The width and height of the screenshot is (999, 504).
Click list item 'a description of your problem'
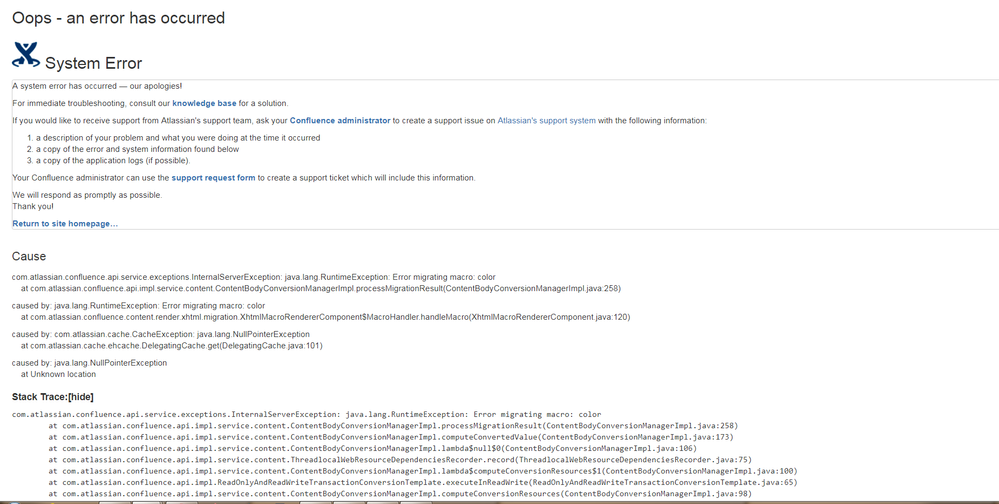click(x=178, y=138)
